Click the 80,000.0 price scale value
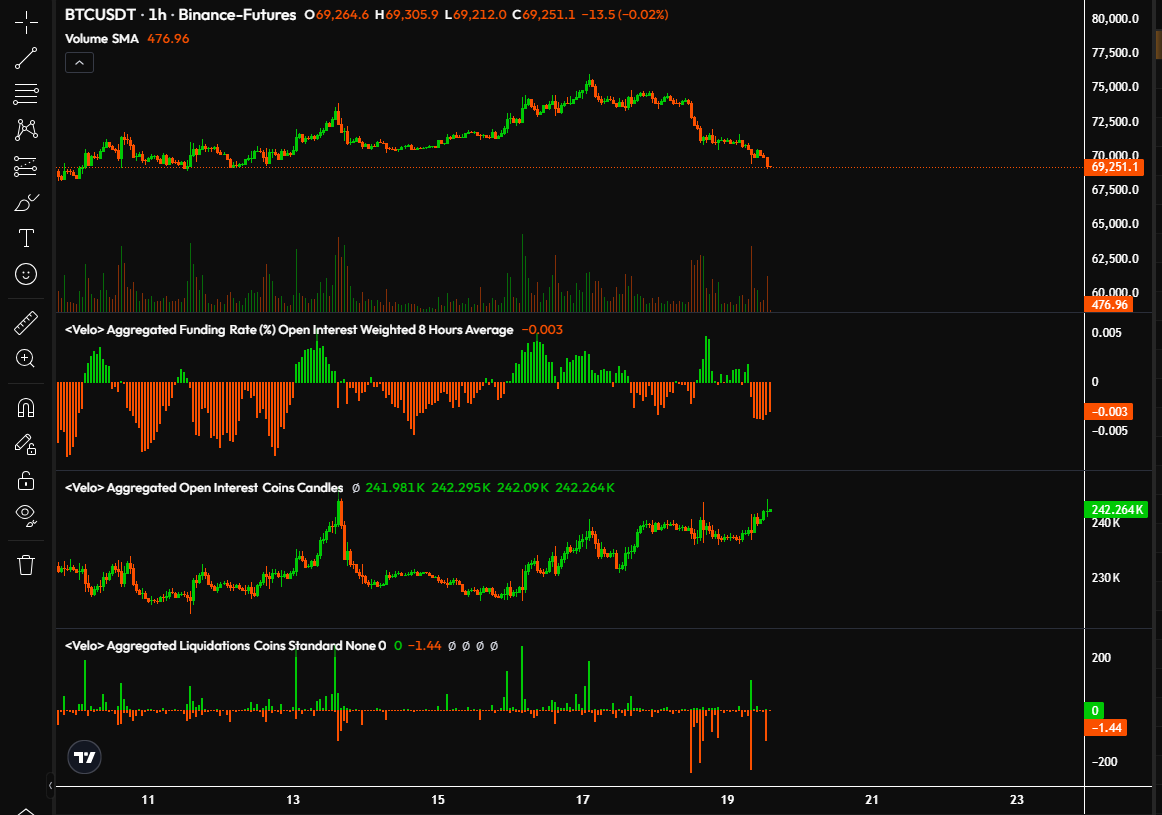This screenshot has width=1162, height=815. (1115, 19)
